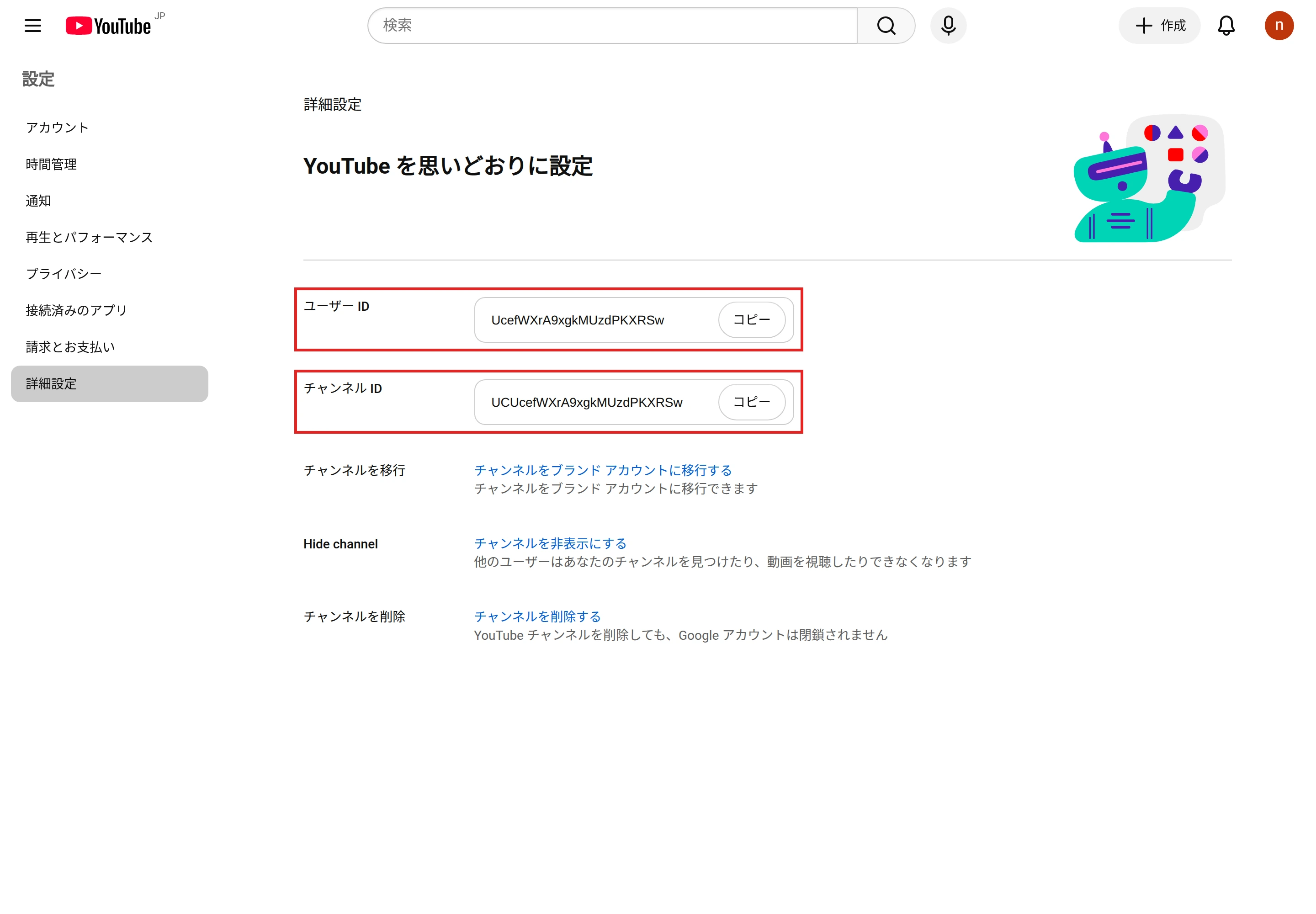Click チャンネルを非表示にする link
Image resolution: width=1316 pixels, height=914 pixels.
[x=550, y=543]
